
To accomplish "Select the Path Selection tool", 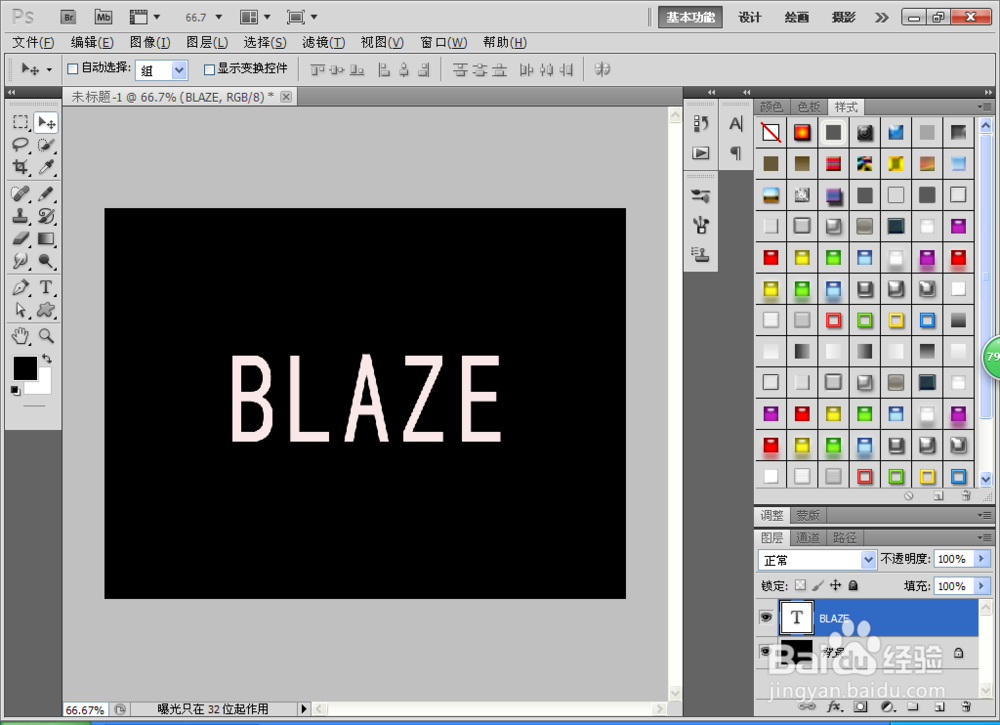I will 20,310.
